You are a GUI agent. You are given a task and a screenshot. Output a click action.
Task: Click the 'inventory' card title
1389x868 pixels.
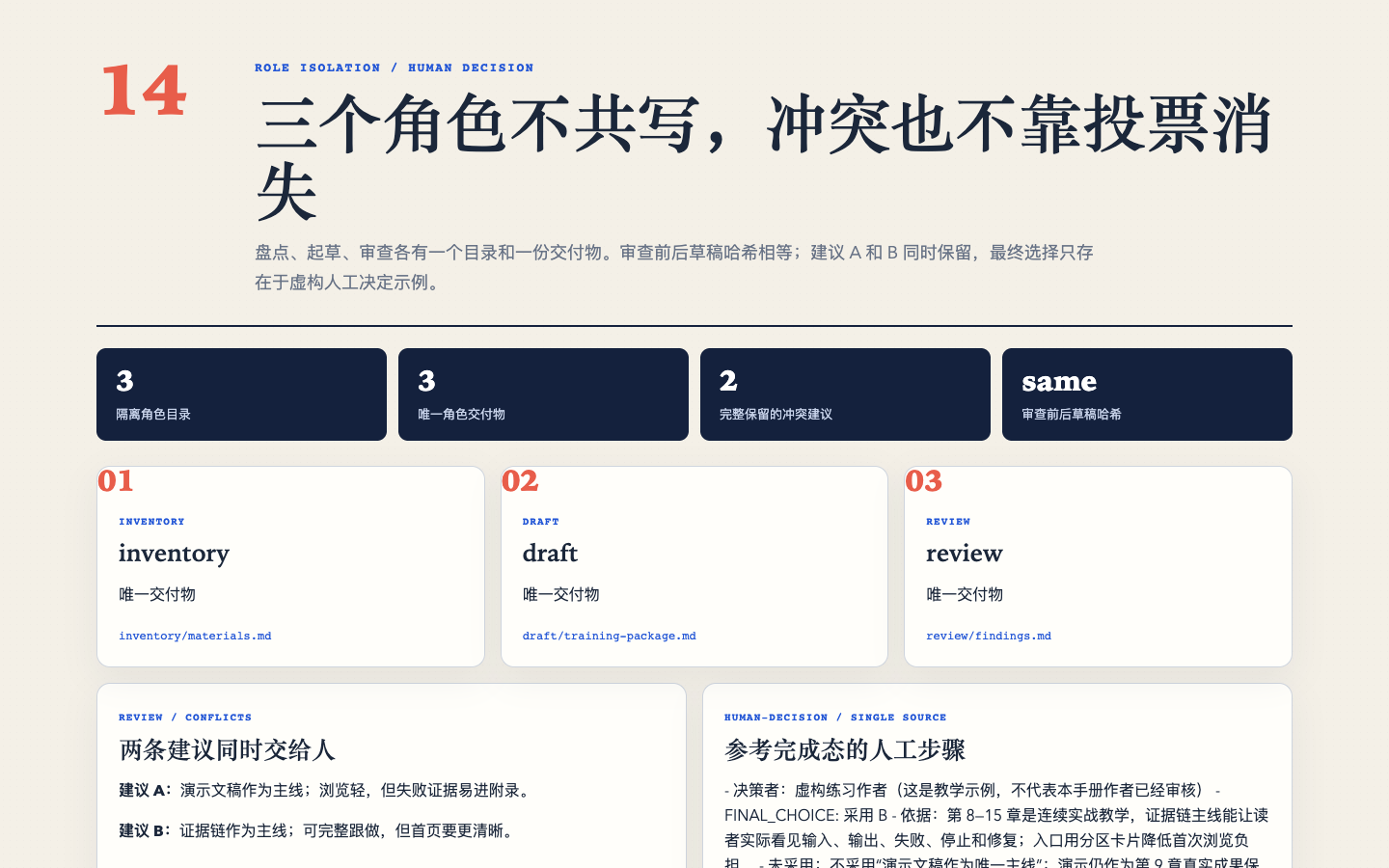click(x=174, y=554)
